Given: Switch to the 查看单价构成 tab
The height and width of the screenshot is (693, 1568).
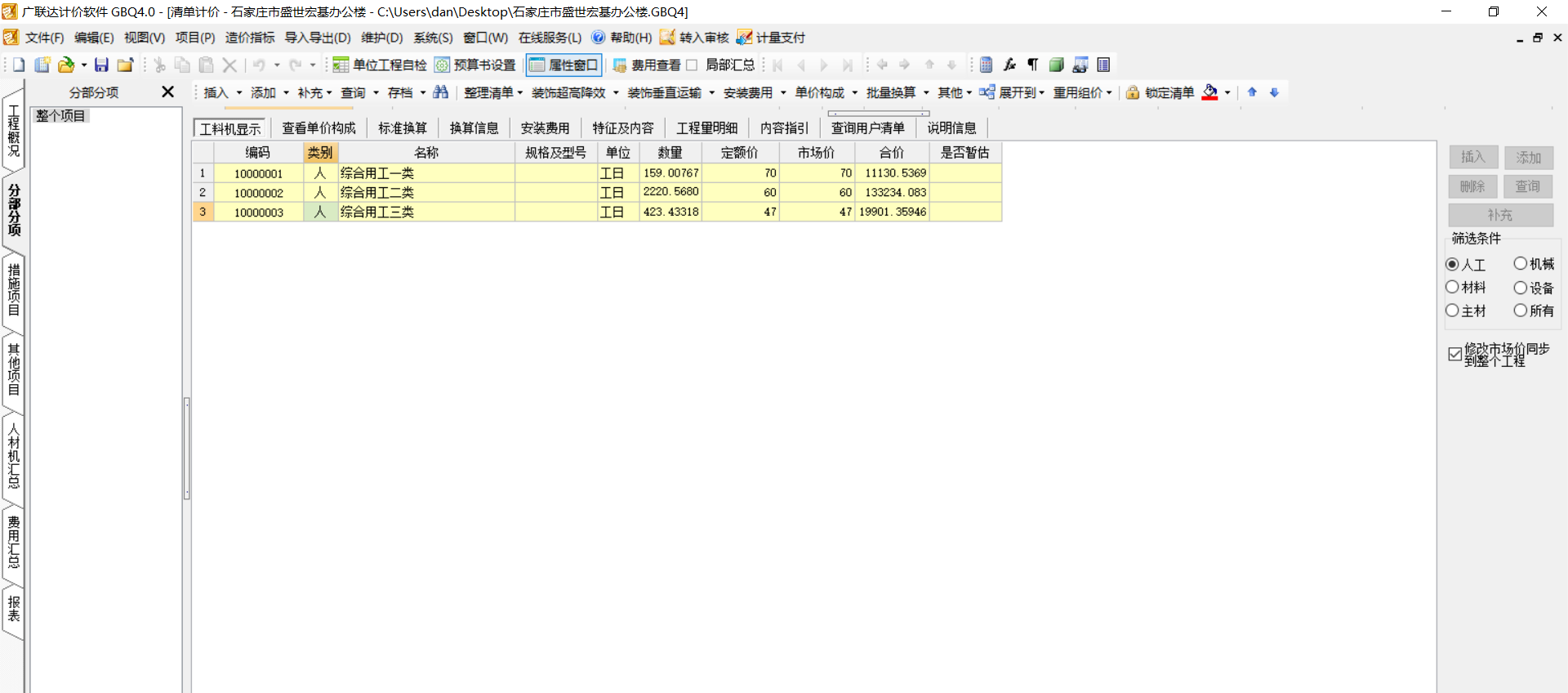Looking at the screenshot, I should [x=318, y=128].
